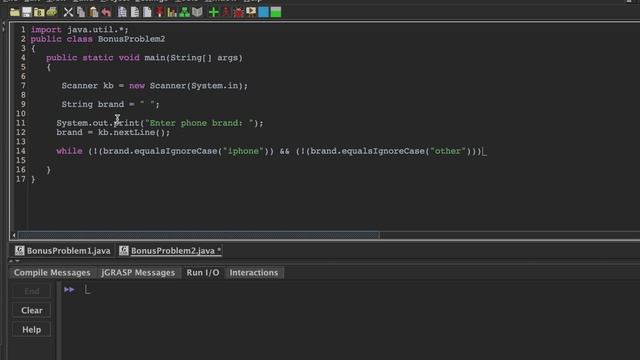Viewport: 640px width, 360px height.
Task: Click the 'import java.util.*;' line
Action: pyautogui.click(x=80, y=29)
